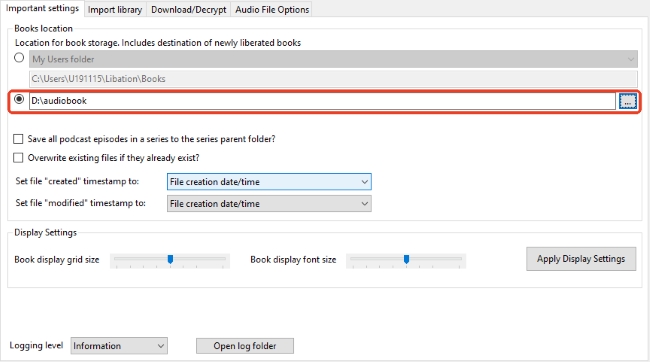The height and width of the screenshot is (362, 650).
Task: Click the D:\audiobook path input field
Action: [322, 101]
